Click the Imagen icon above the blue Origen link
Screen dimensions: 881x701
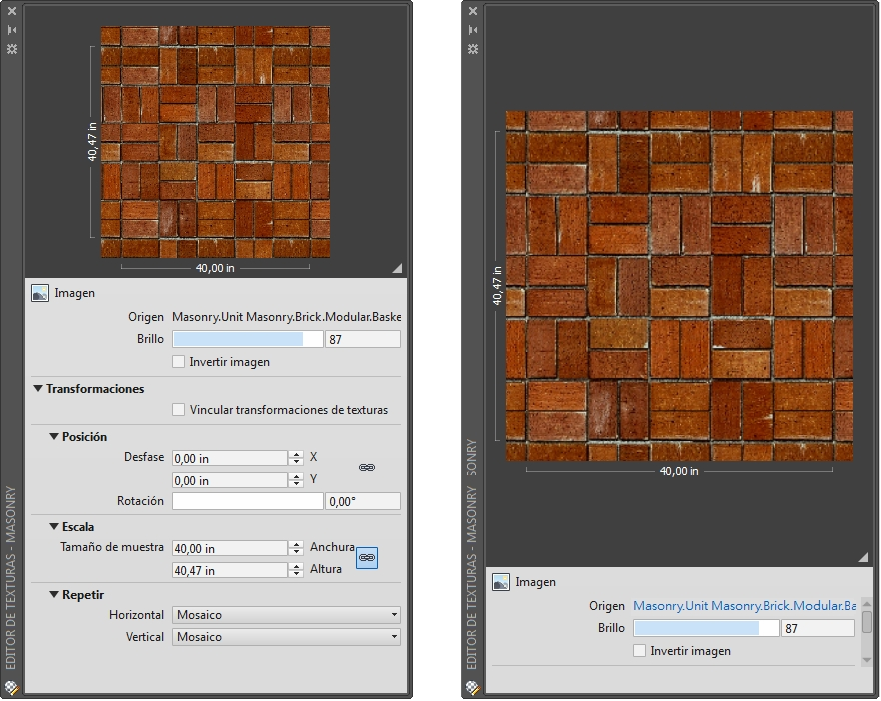tap(500, 582)
